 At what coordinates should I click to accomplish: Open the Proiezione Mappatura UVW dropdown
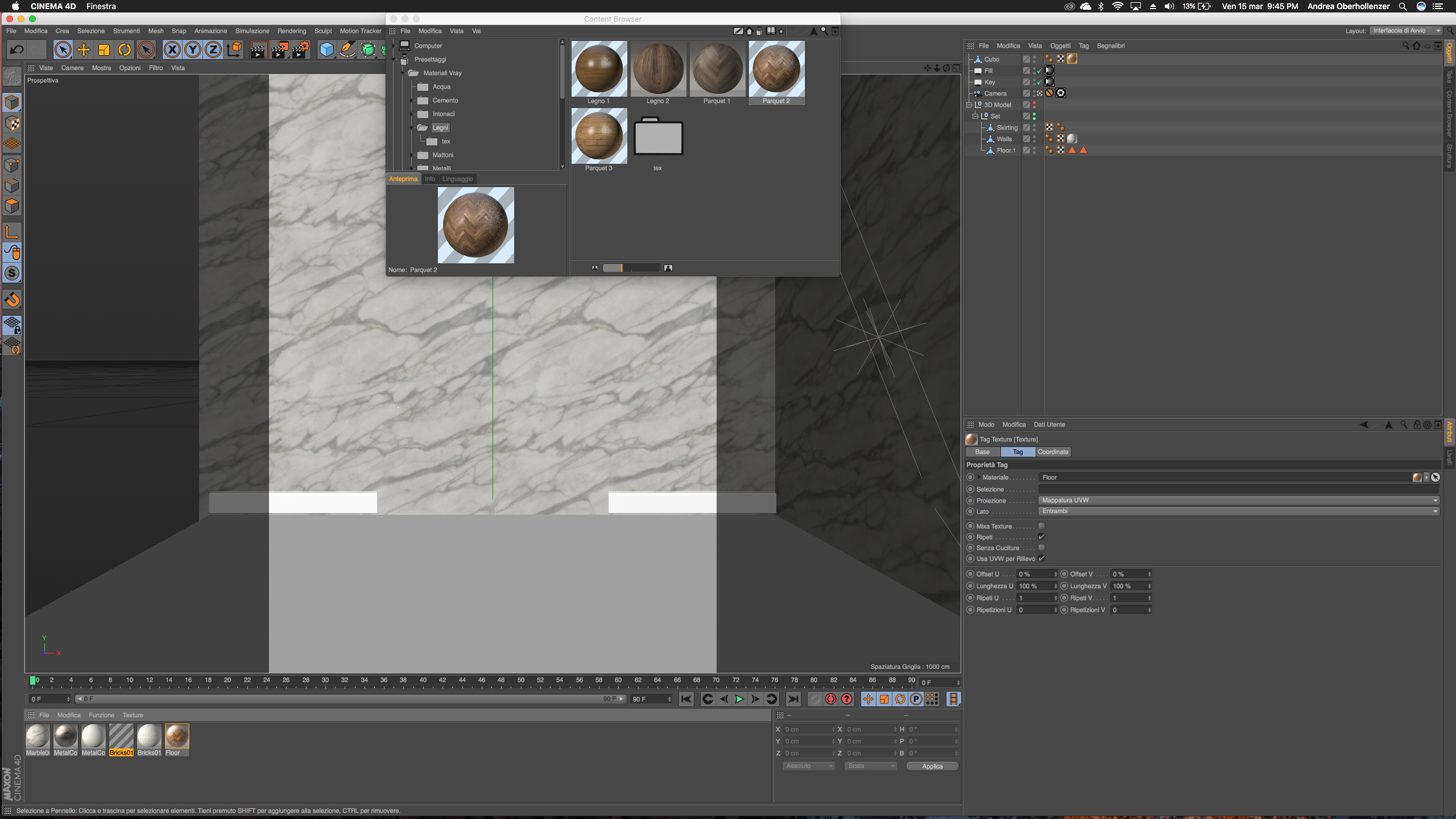click(x=1238, y=500)
